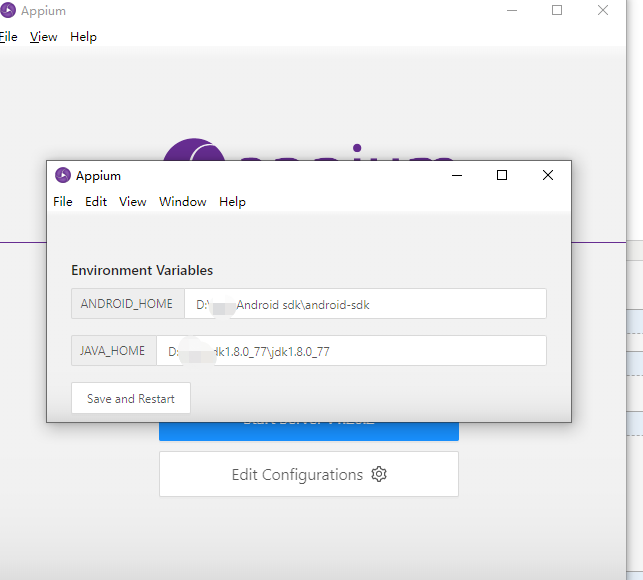Maximize the background Appium window
The image size is (643, 580).
pyautogui.click(x=557, y=10)
